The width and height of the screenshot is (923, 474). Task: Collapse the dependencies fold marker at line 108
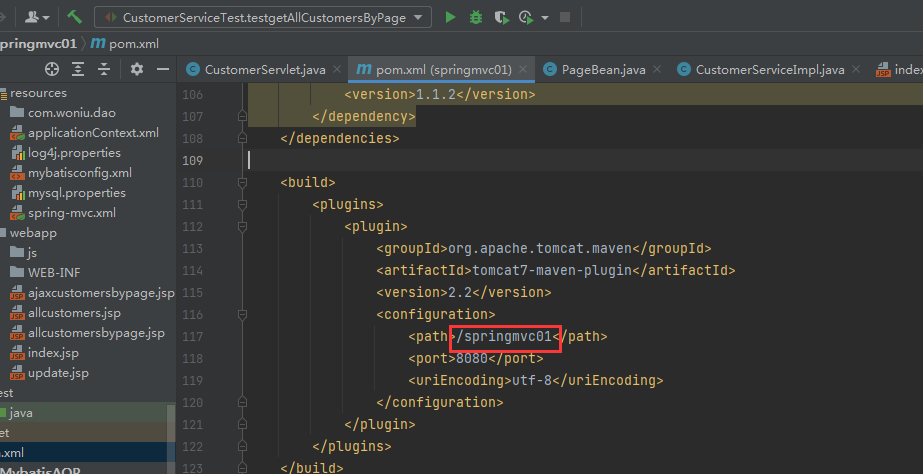coord(242,138)
